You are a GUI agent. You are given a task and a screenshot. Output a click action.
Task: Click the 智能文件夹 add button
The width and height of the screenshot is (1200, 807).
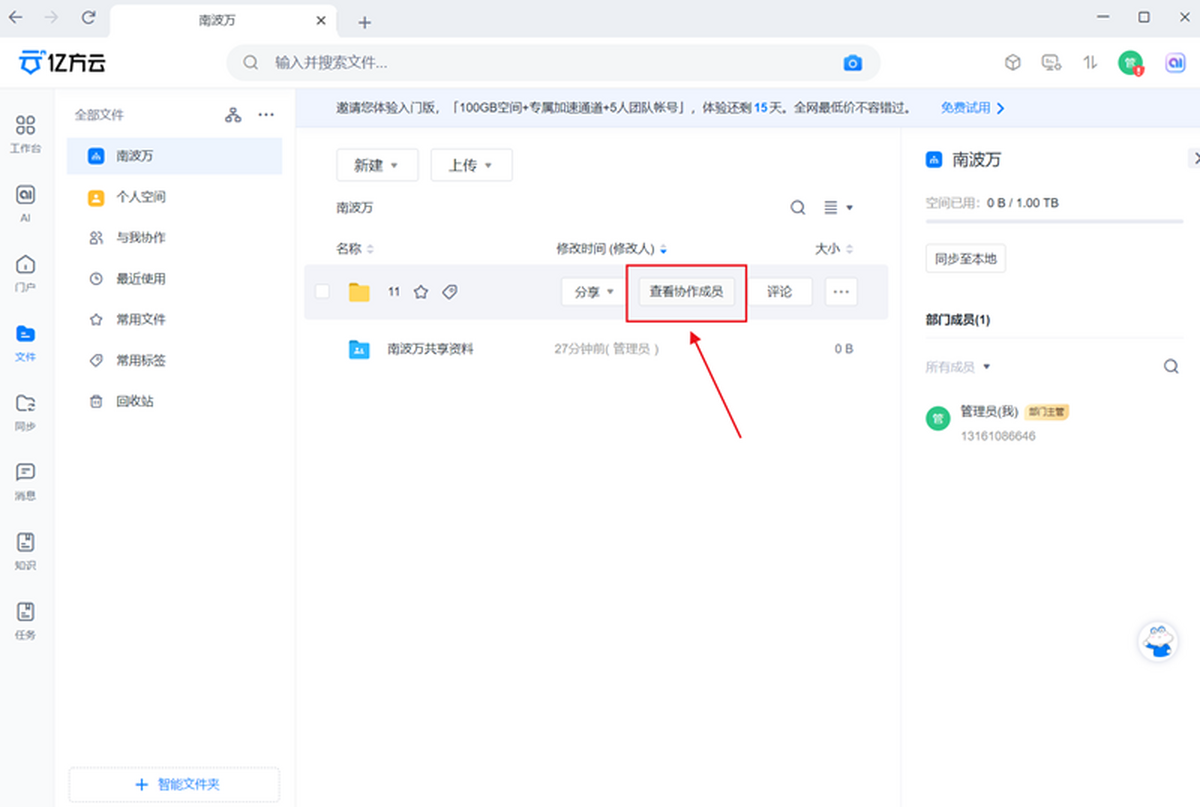174,785
